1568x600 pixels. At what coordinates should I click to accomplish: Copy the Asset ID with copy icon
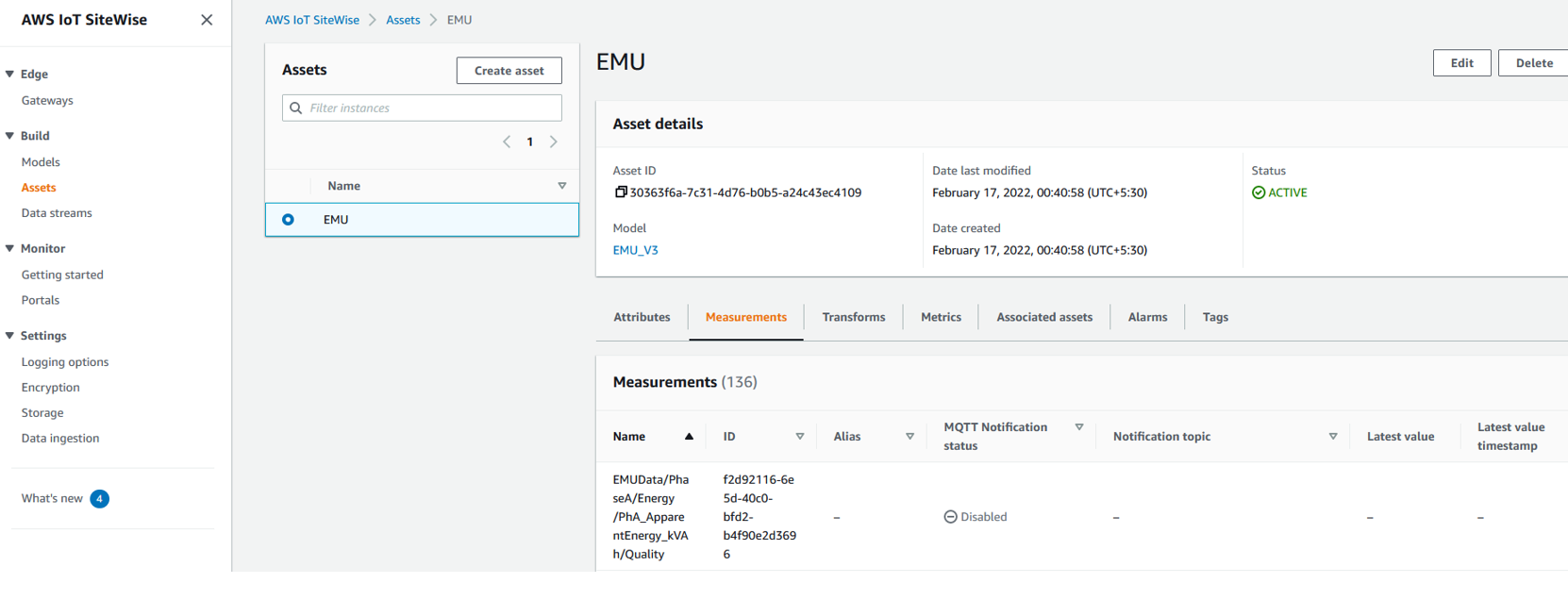point(621,192)
